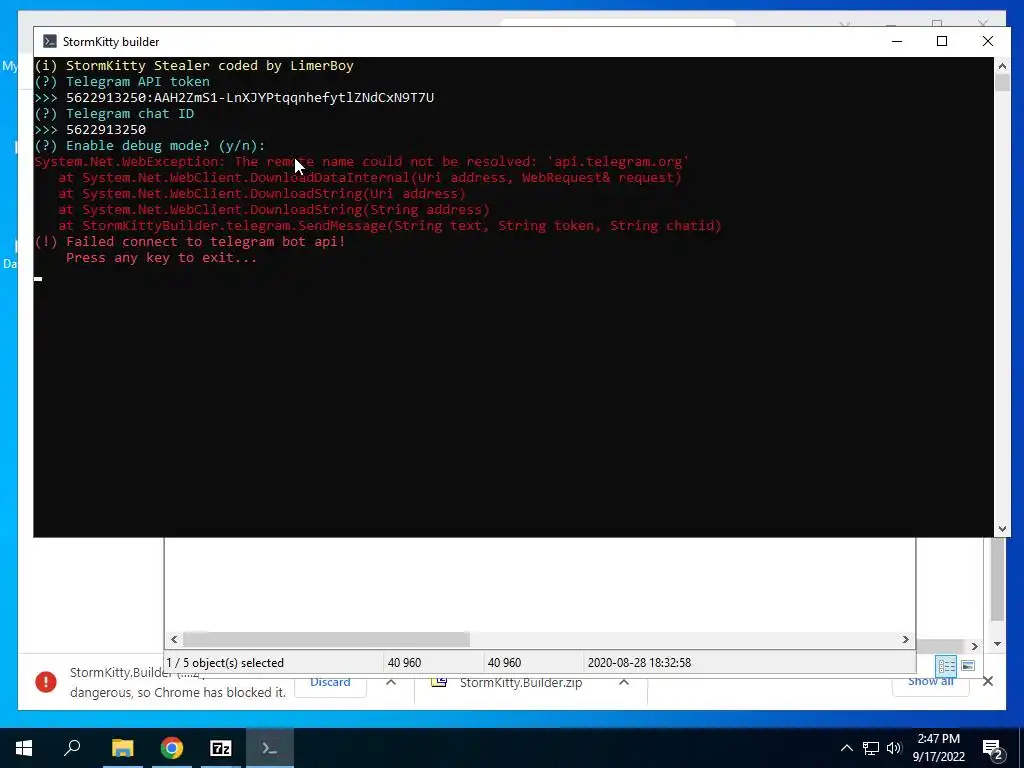Switch to the 7-Zip taskbar icon
This screenshot has height=768, width=1024.
click(x=221, y=748)
